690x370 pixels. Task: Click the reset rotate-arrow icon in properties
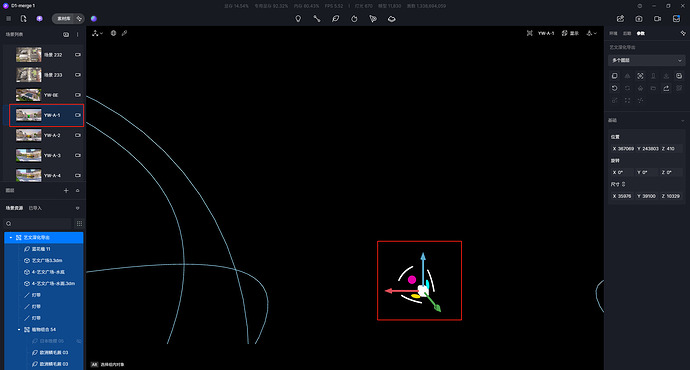click(615, 88)
